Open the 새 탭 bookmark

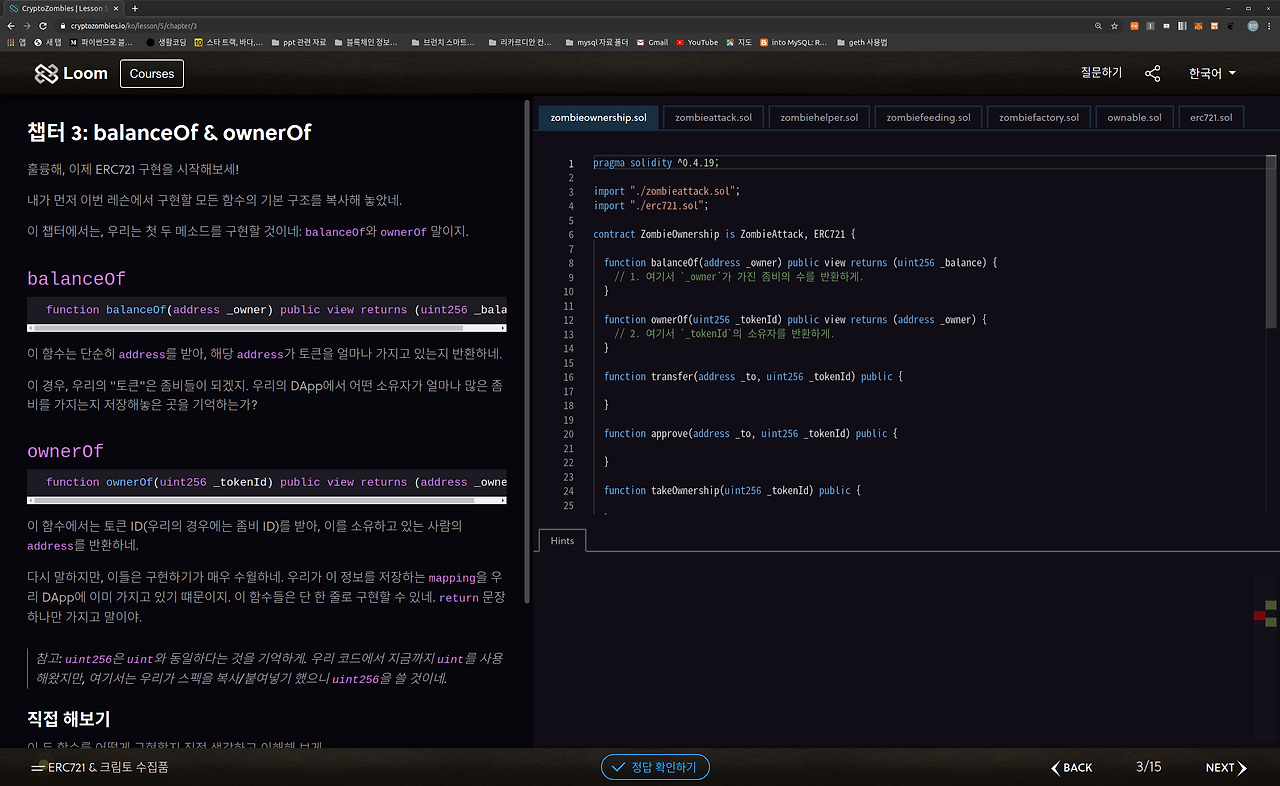click(x=48, y=42)
